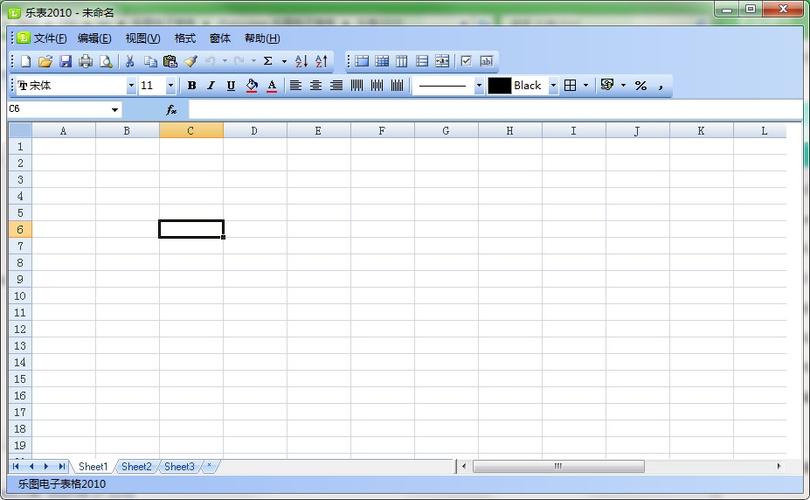
Task: Switch to the Sheet3 tab
Action: (x=179, y=467)
